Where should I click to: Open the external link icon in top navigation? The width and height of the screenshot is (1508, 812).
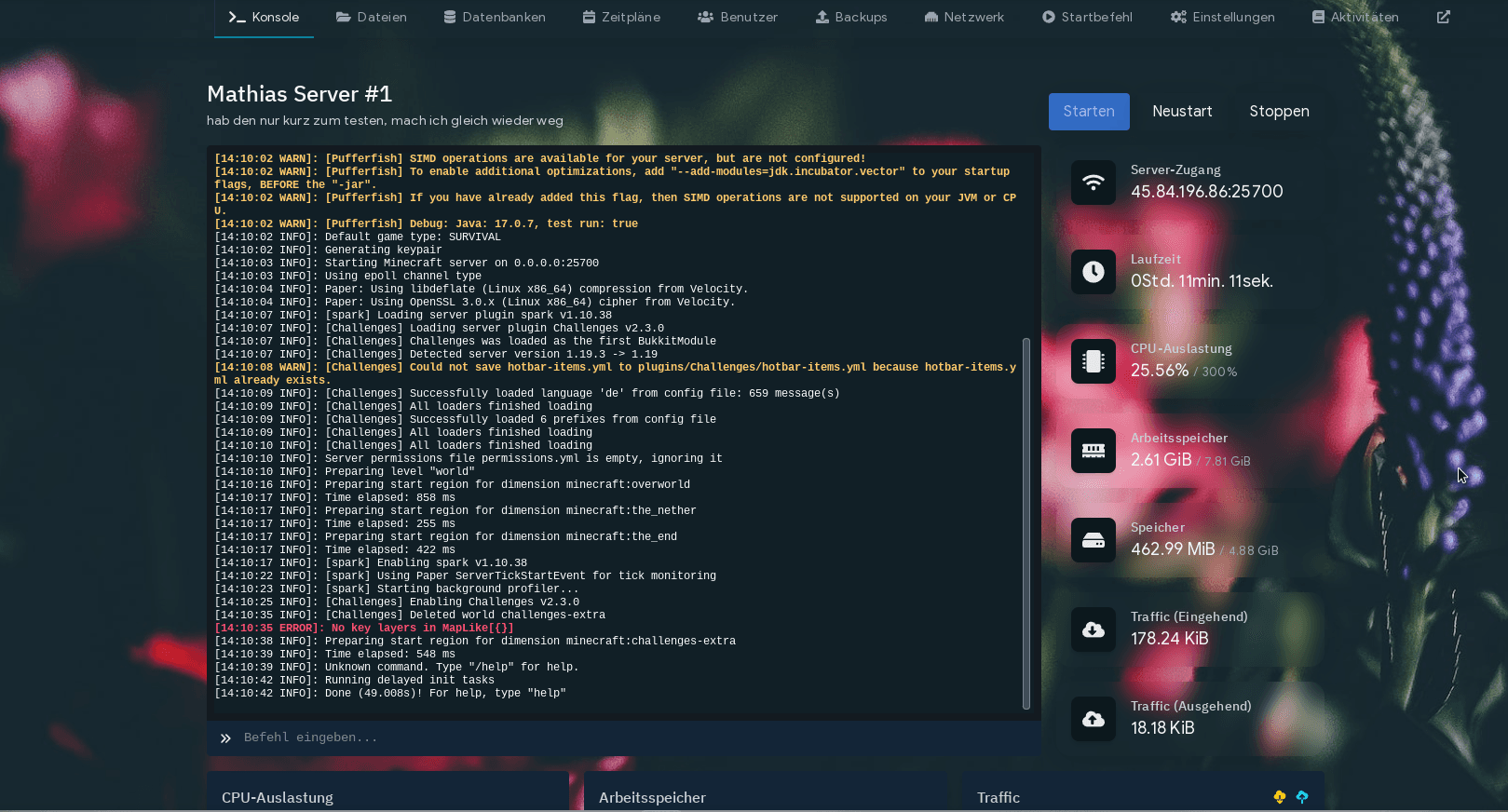click(x=1444, y=17)
